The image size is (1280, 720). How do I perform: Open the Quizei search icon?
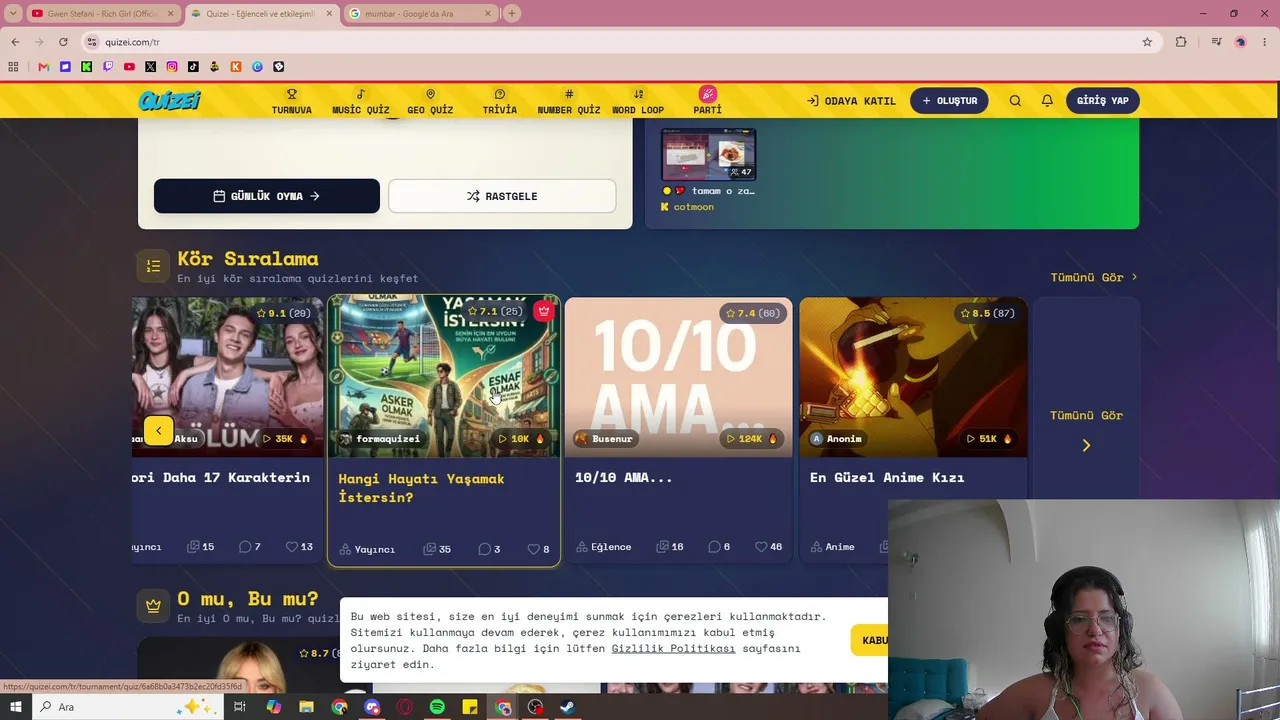coord(1015,101)
